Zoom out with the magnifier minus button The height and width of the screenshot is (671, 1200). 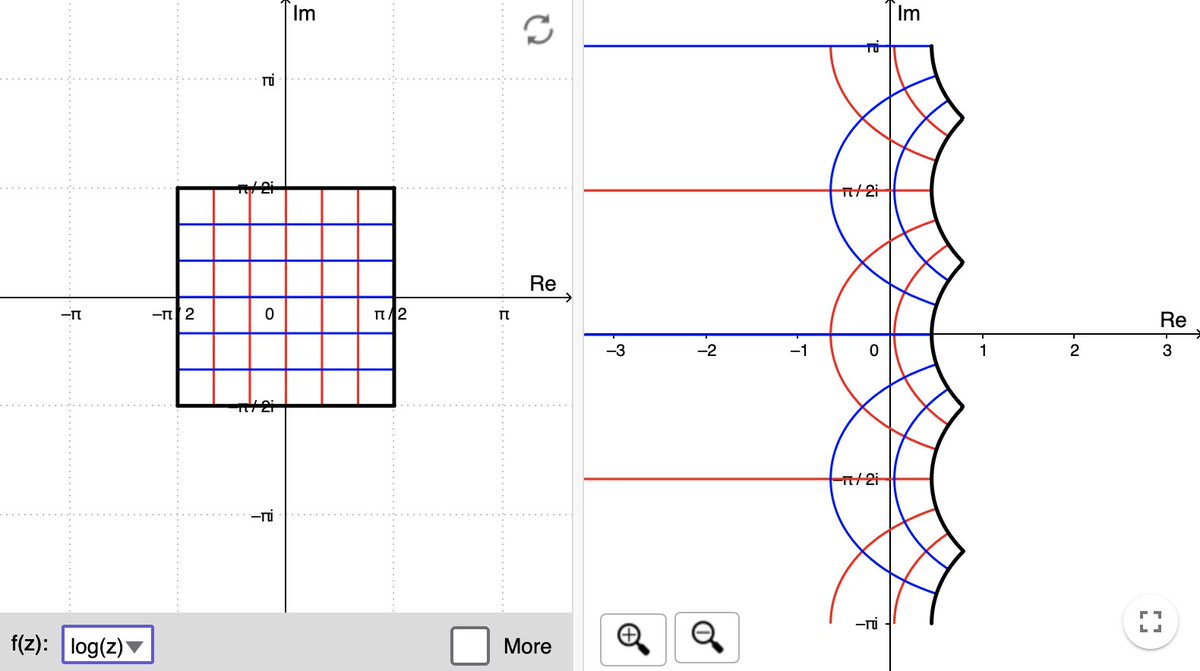click(x=707, y=638)
